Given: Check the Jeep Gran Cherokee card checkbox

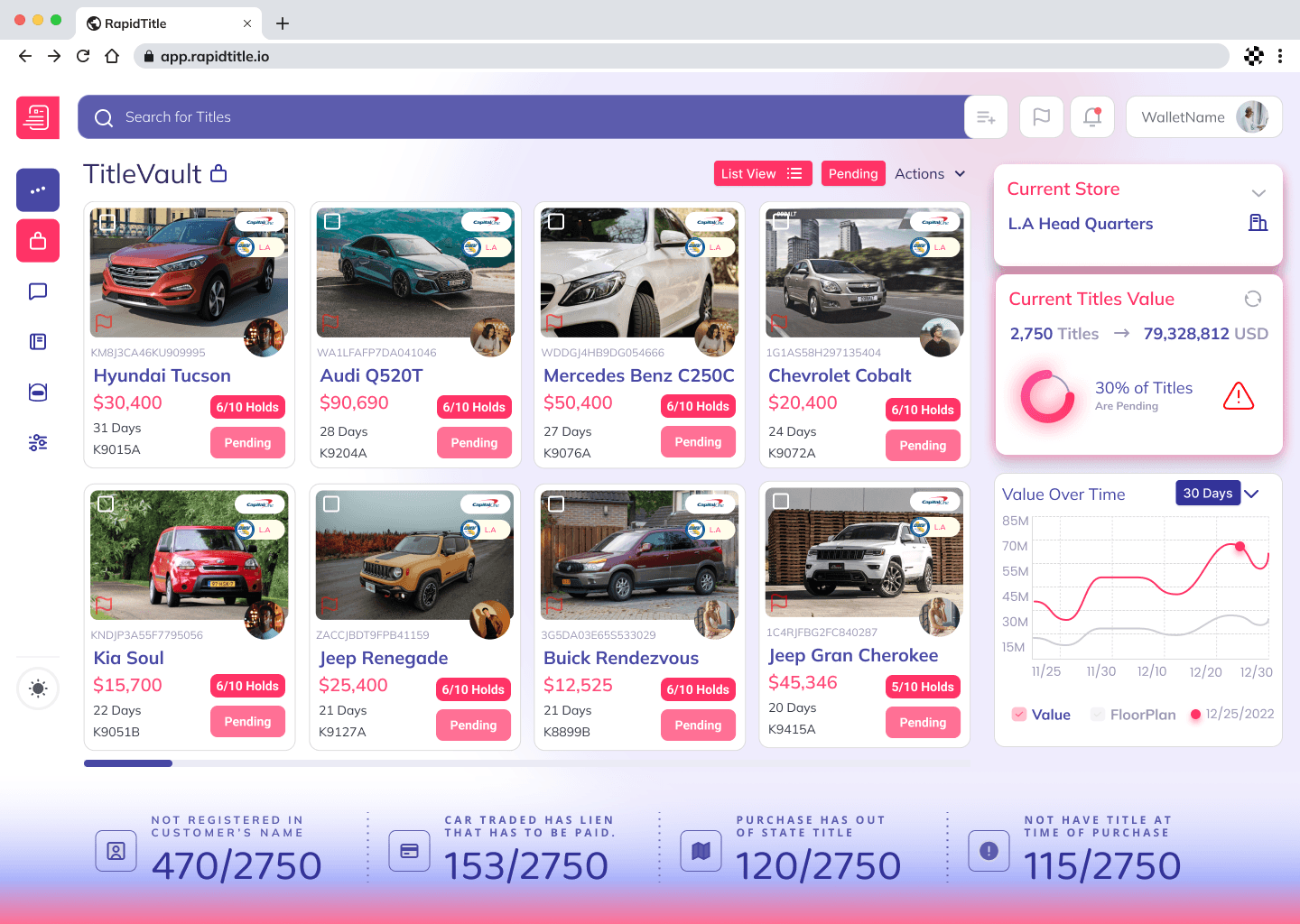Looking at the screenshot, I should coord(781,501).
